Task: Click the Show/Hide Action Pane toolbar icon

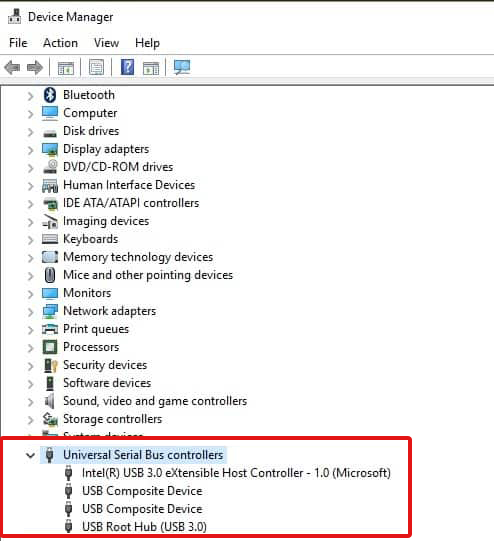Action: [151, 68]
